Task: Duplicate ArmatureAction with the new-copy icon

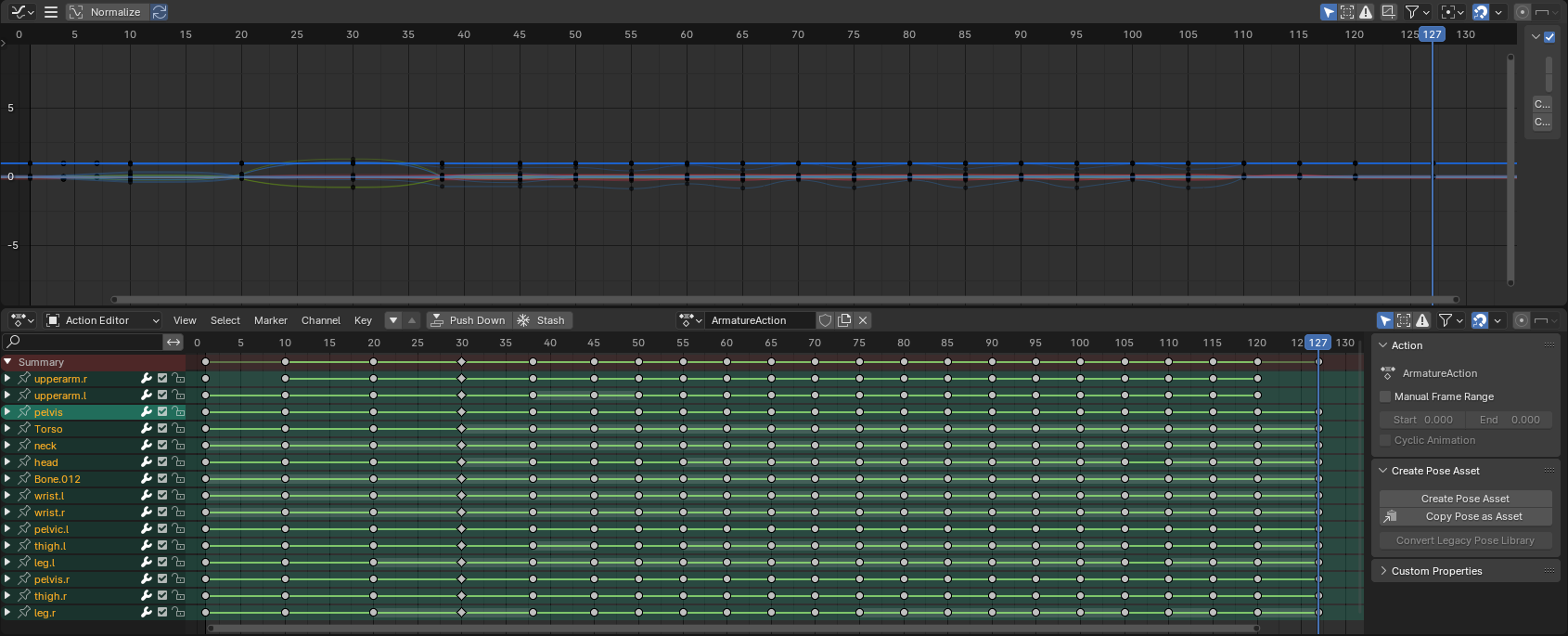Action: (x=844, y=320)
